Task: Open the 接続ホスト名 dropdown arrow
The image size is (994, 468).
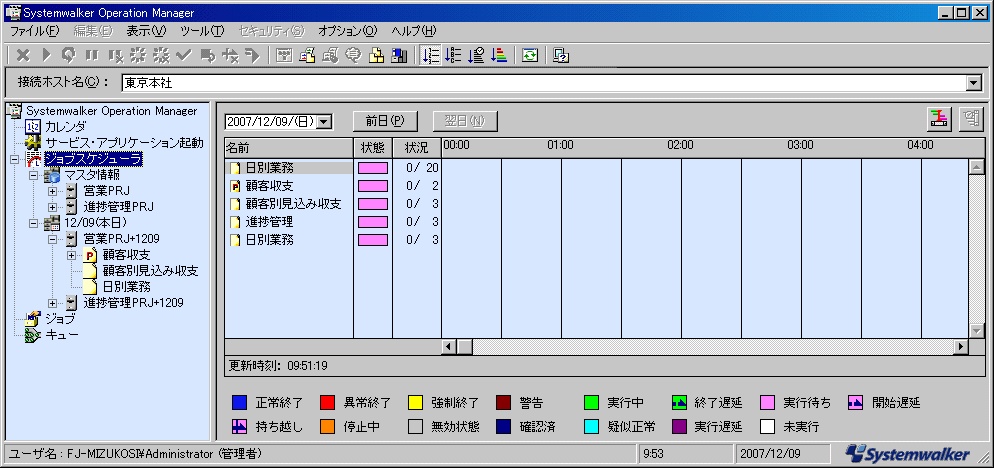Action: (972, 82)
